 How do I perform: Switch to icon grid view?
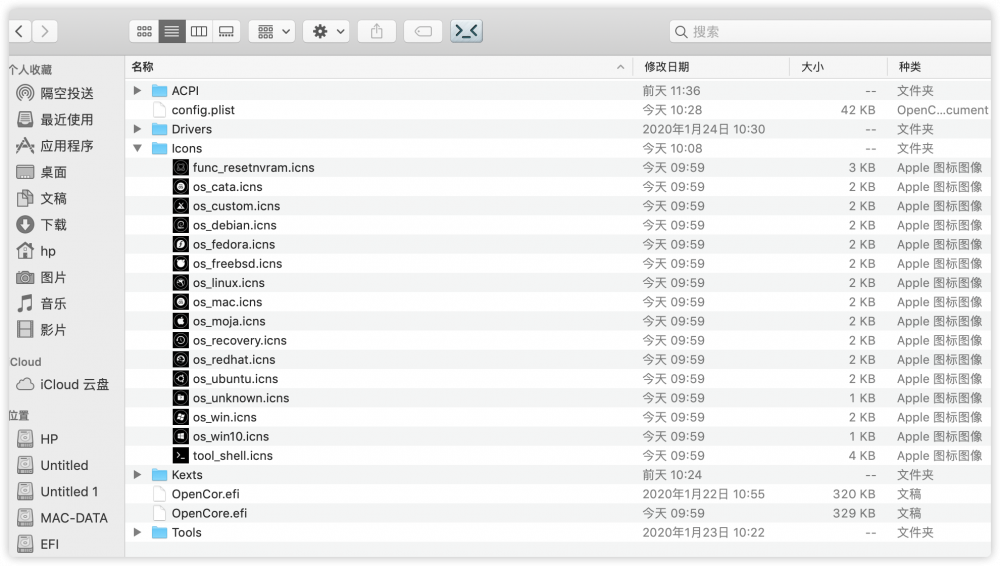point(144,31)
